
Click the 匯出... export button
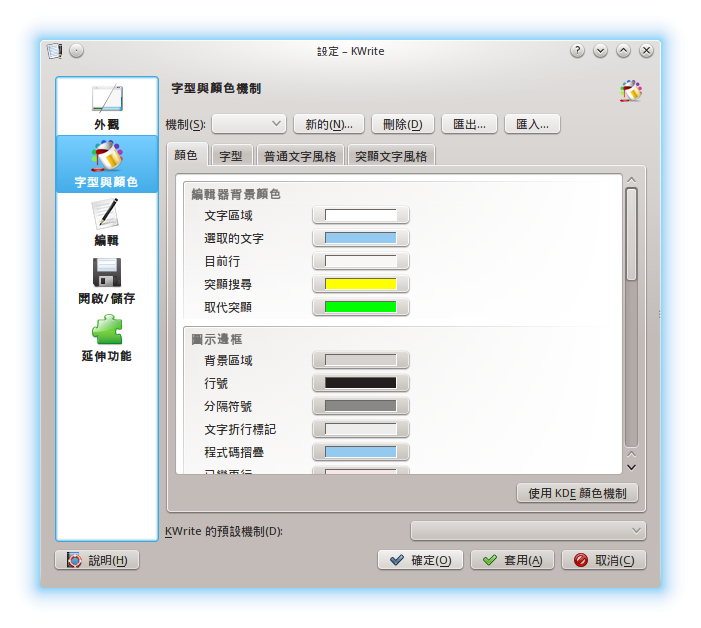[469, 124]
